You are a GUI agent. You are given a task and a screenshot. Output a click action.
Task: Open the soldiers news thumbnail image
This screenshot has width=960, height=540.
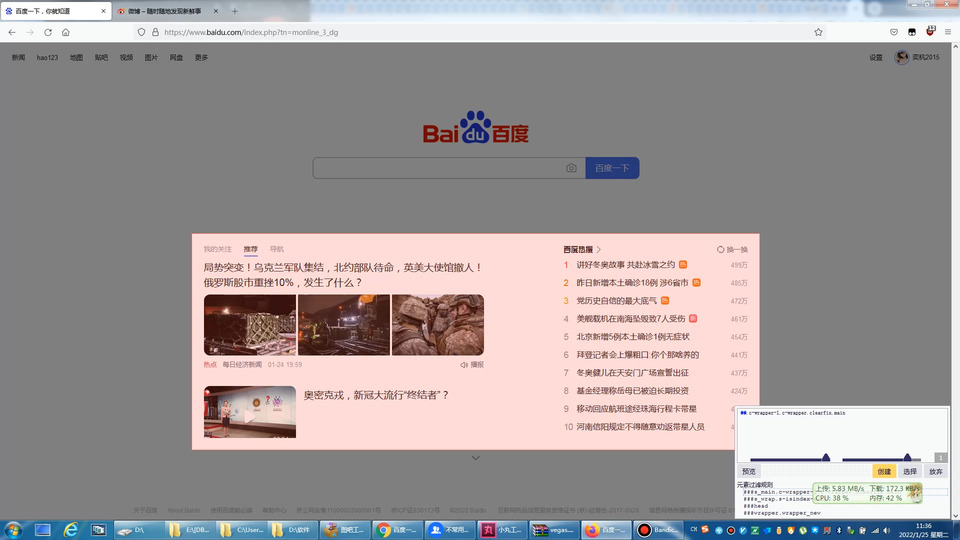[x=438, y=324]
